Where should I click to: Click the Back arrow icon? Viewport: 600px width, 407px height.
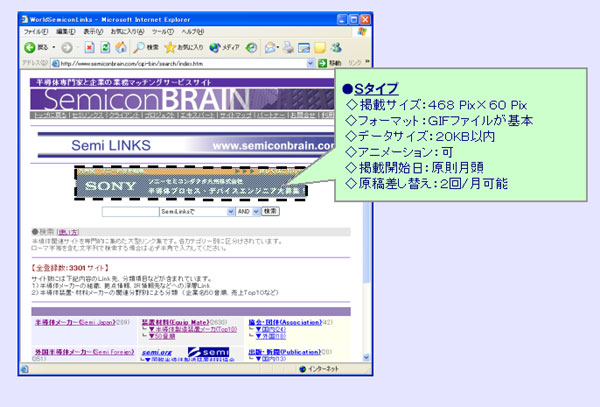(x=30, y=47)
